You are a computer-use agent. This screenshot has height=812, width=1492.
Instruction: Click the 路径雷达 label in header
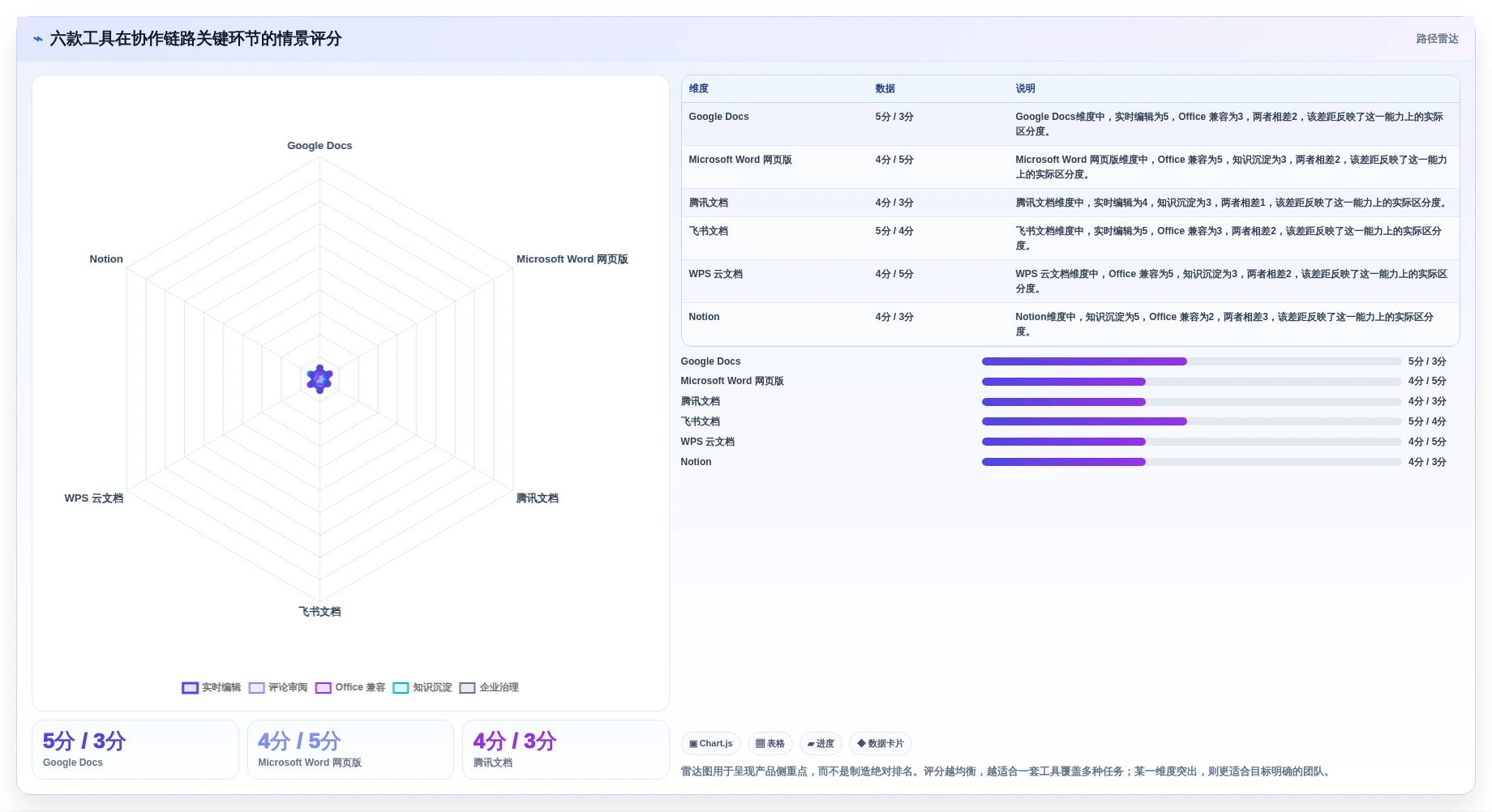click(x=1437, y=39)
